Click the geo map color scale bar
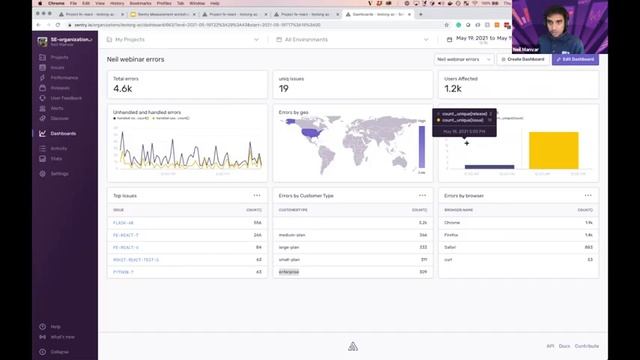640x360 pixels. point(422,147)
